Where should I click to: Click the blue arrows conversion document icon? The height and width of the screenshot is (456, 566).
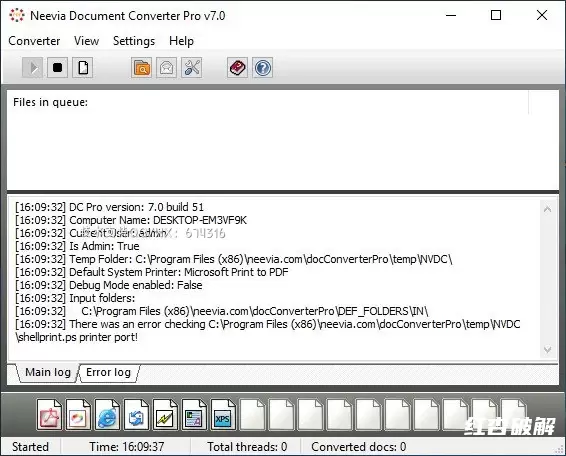pos(136,414)
